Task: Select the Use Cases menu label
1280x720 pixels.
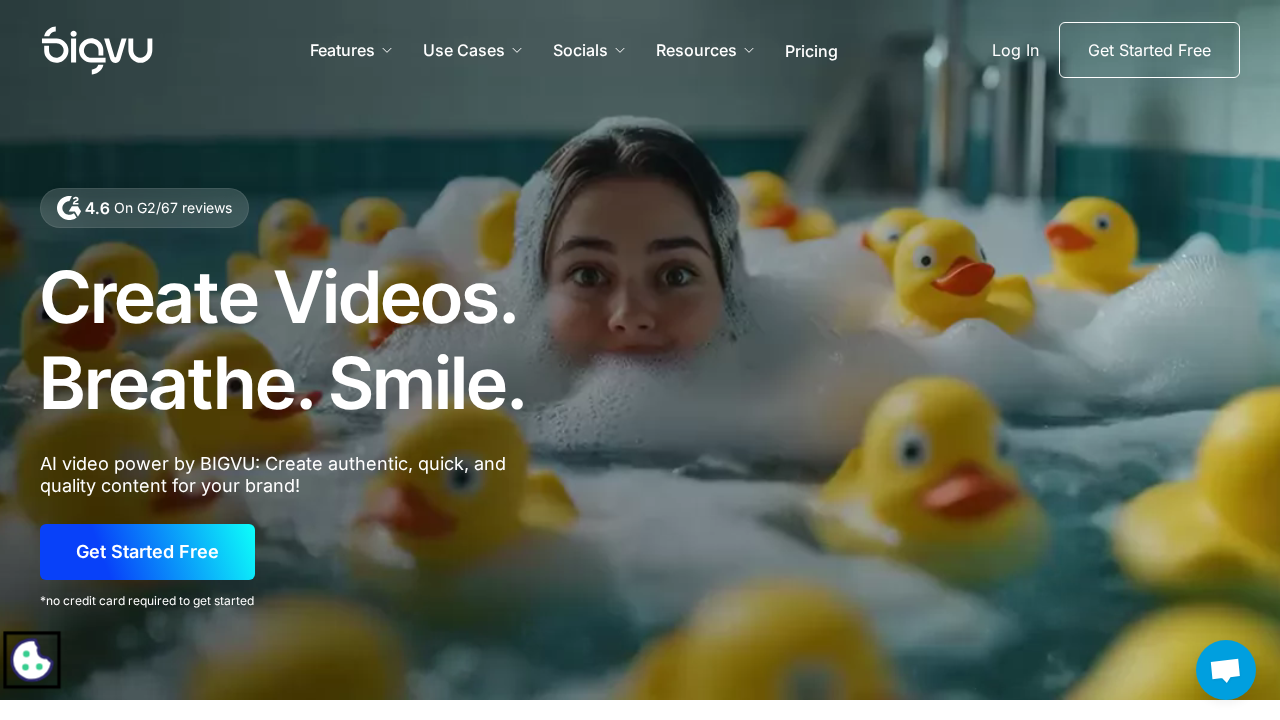Action: pyautogui.click(x=463, y=50)
